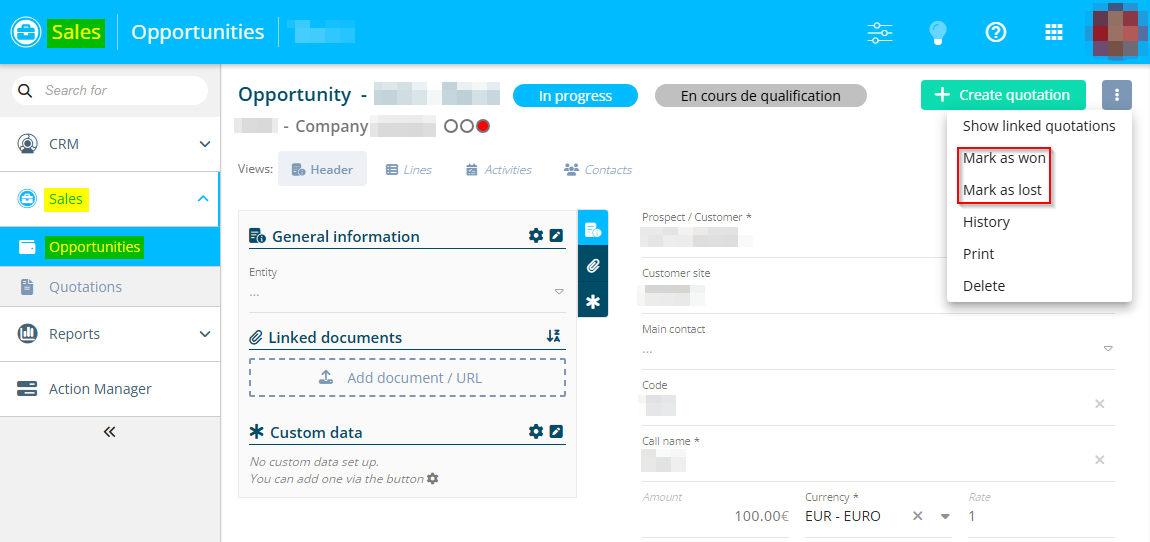
Task: Click General information gear settings icon
Action: [536, 236]
